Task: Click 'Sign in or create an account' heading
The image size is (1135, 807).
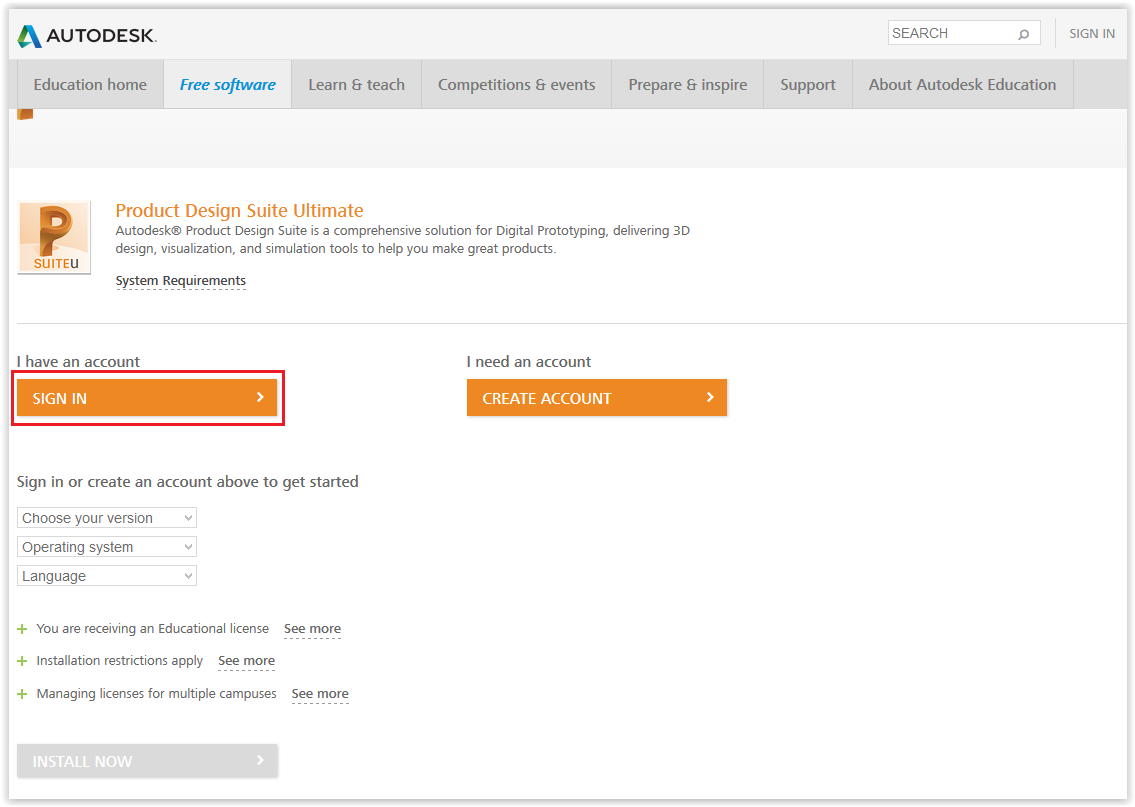Action: tap(187, 482)
